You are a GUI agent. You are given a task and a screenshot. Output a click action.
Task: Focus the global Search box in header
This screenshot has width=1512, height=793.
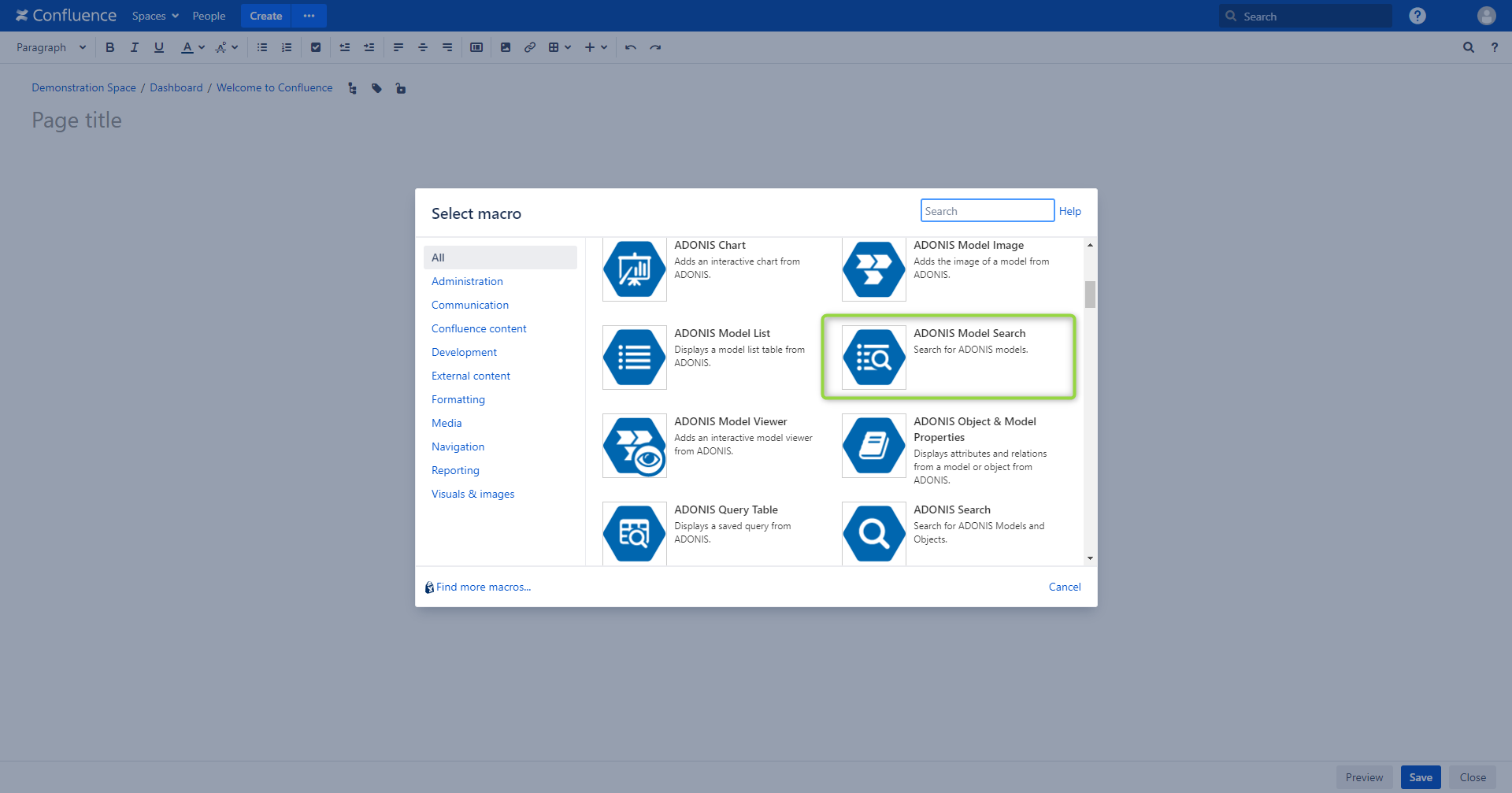pyautogui.click(x=1306, y=16)
